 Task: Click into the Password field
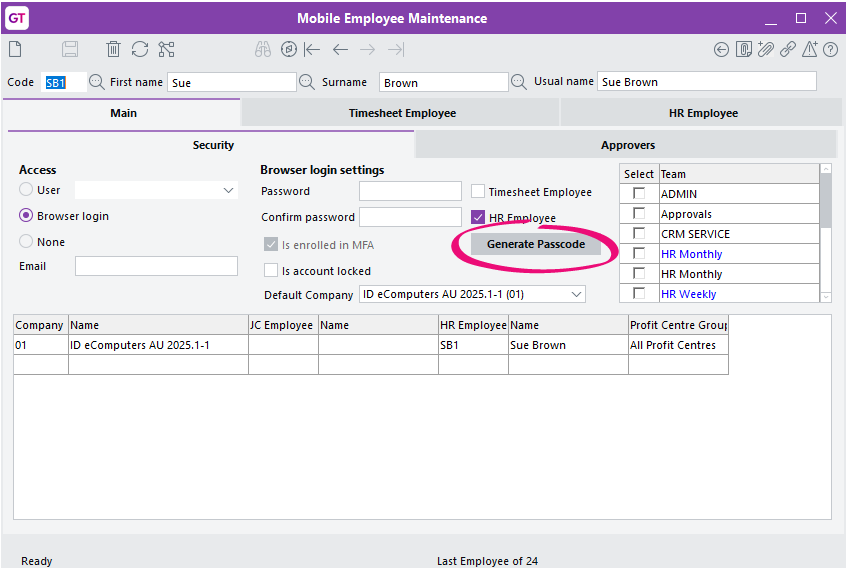(411, 191)
